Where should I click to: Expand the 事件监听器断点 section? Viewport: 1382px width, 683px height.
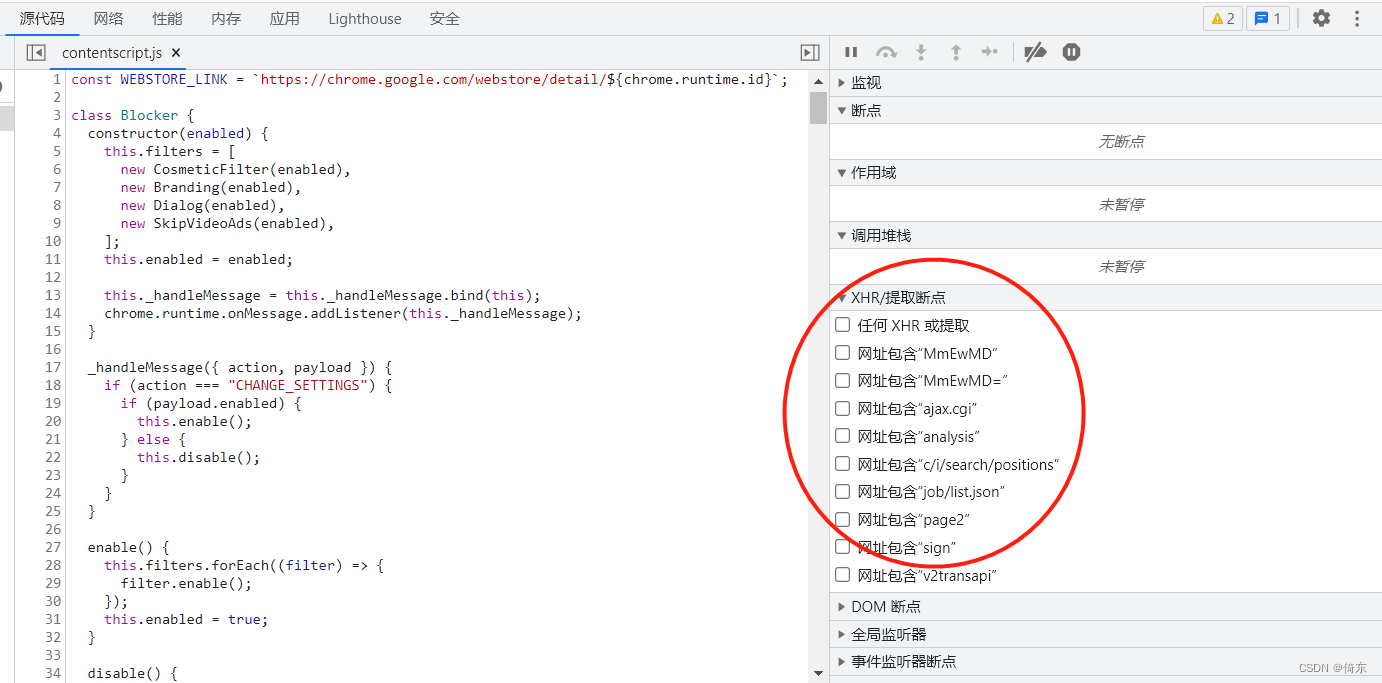pos(1105,661)
